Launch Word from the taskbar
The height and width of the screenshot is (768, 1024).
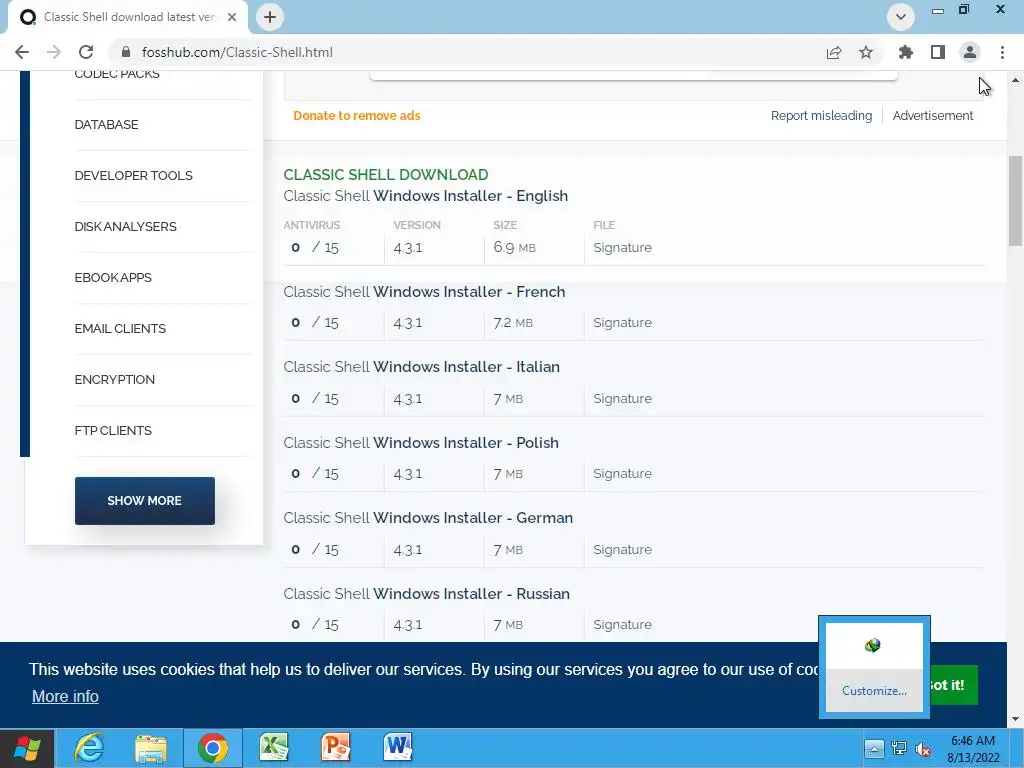point(398,748)
